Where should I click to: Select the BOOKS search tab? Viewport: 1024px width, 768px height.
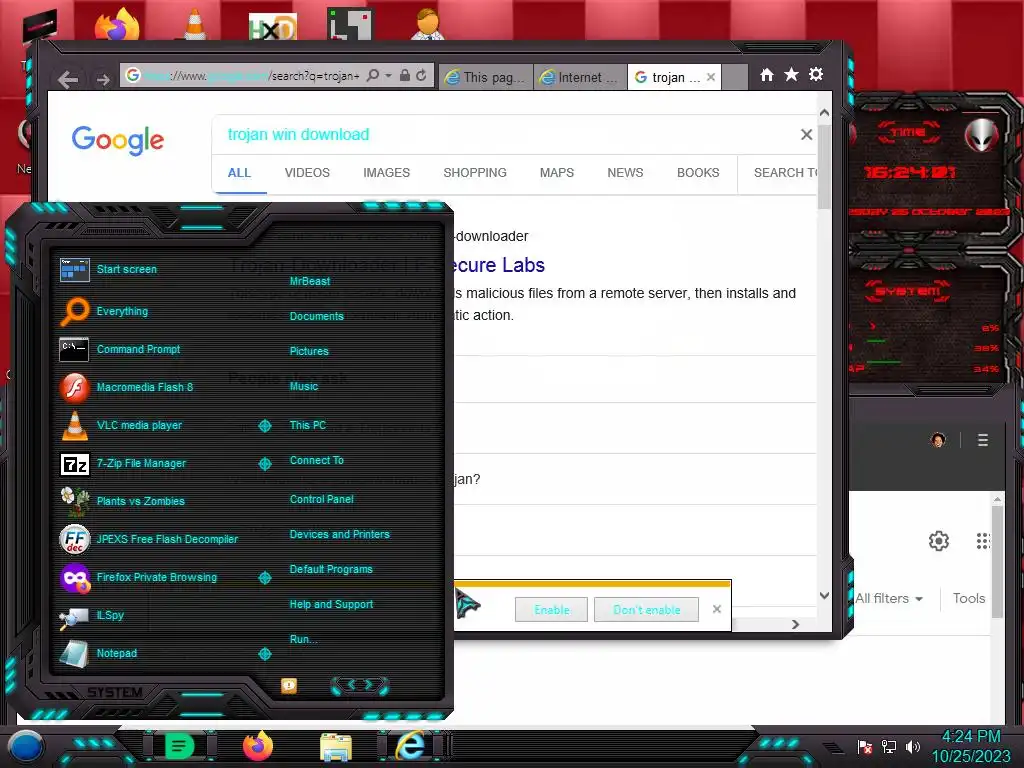(x=698, y=172)
